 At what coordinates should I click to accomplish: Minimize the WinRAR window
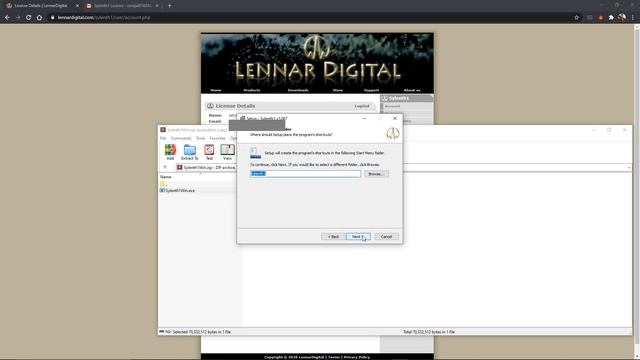pos(594,130)
